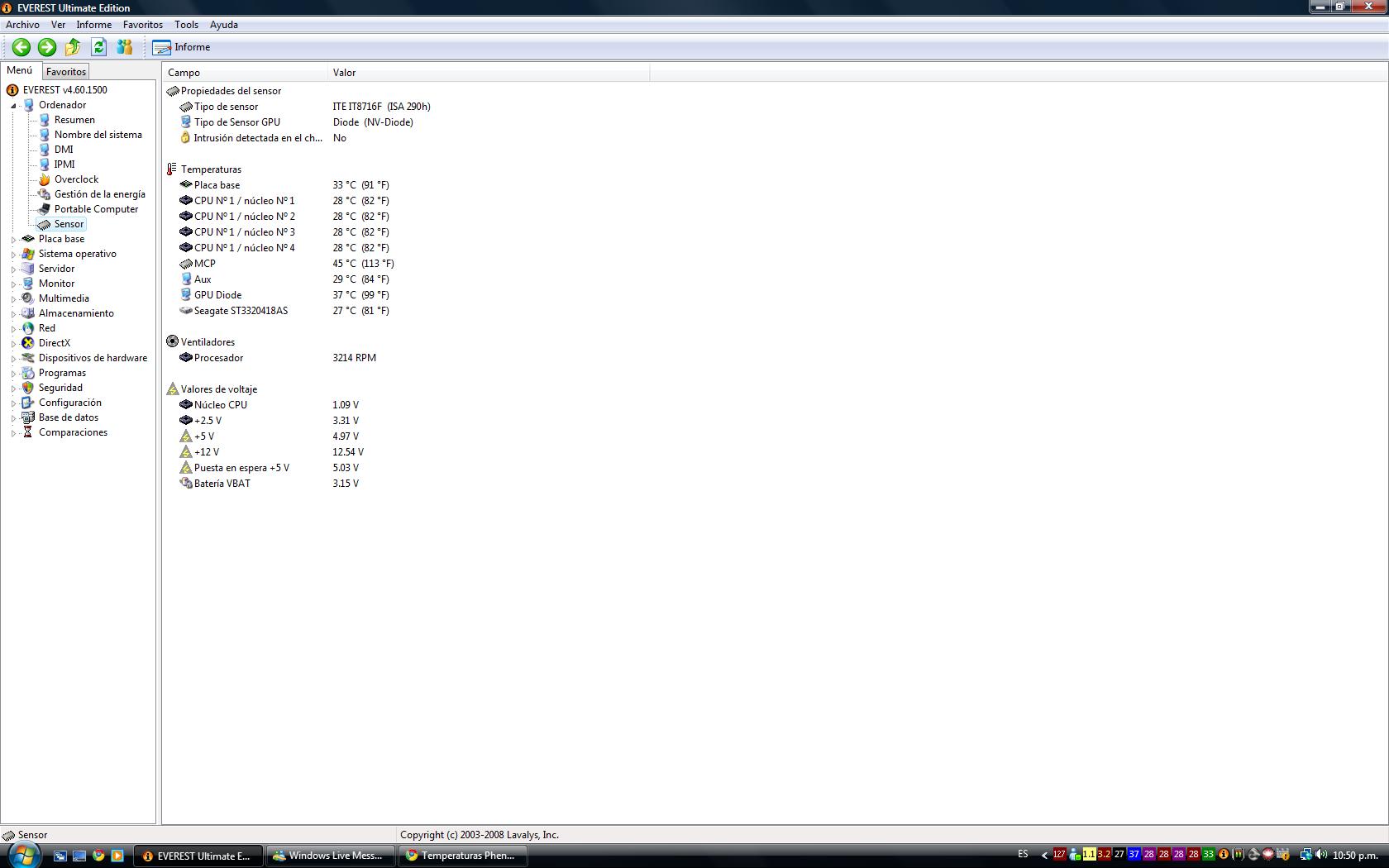Open the Informe menu in menu bar

(x=93, y=25)
